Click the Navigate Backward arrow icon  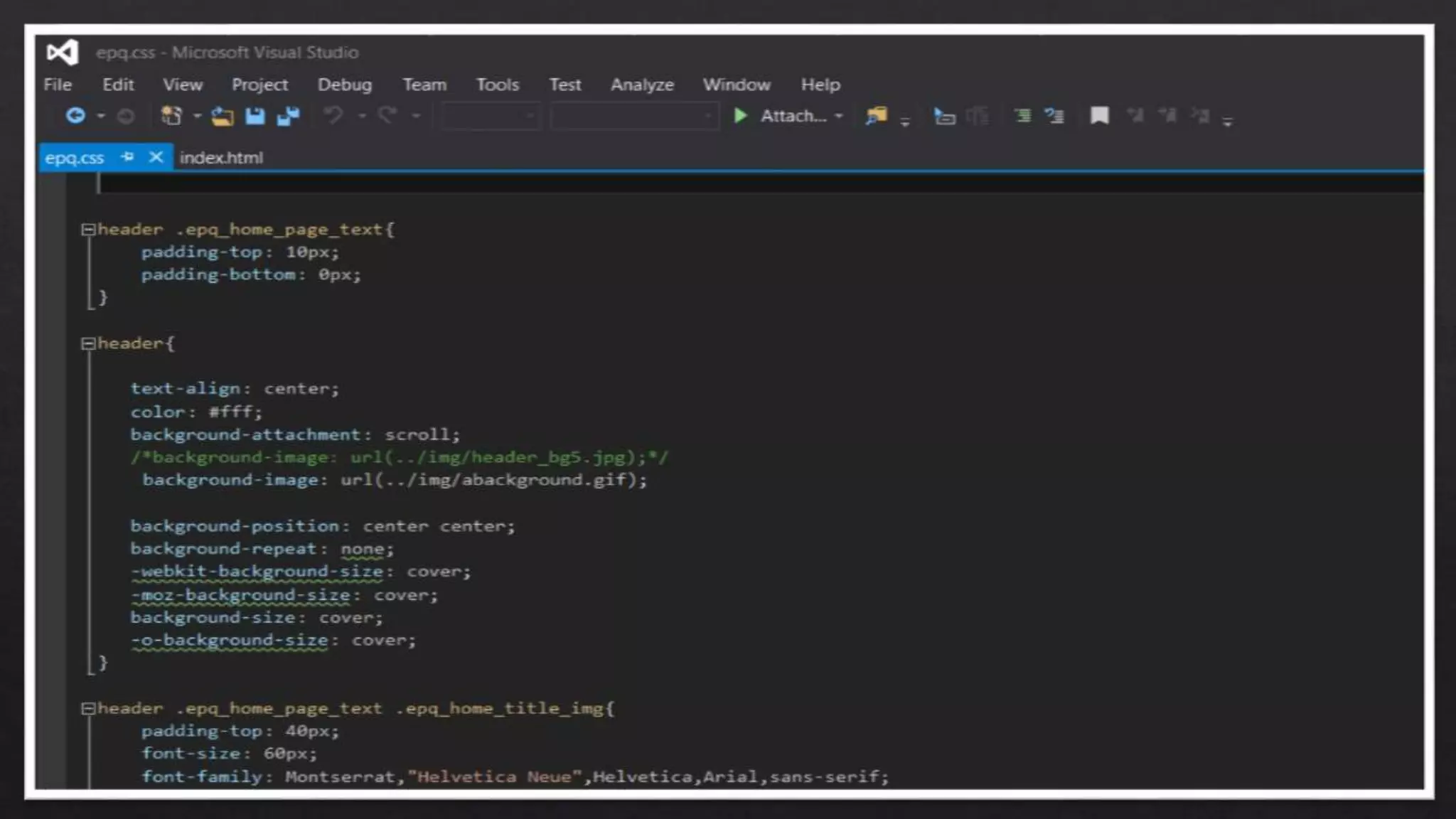tap(75, 116)
